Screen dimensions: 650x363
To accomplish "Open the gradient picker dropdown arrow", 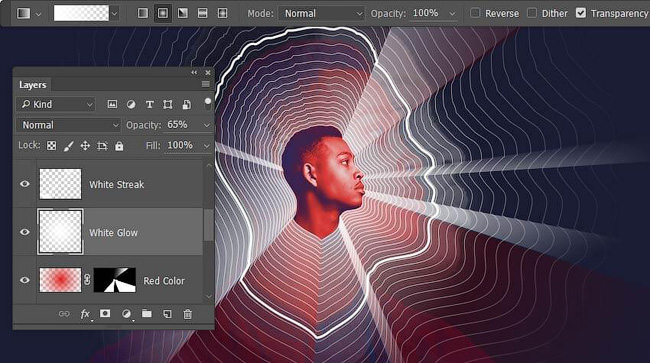I will pyautogui.click(x=114, y=14).
